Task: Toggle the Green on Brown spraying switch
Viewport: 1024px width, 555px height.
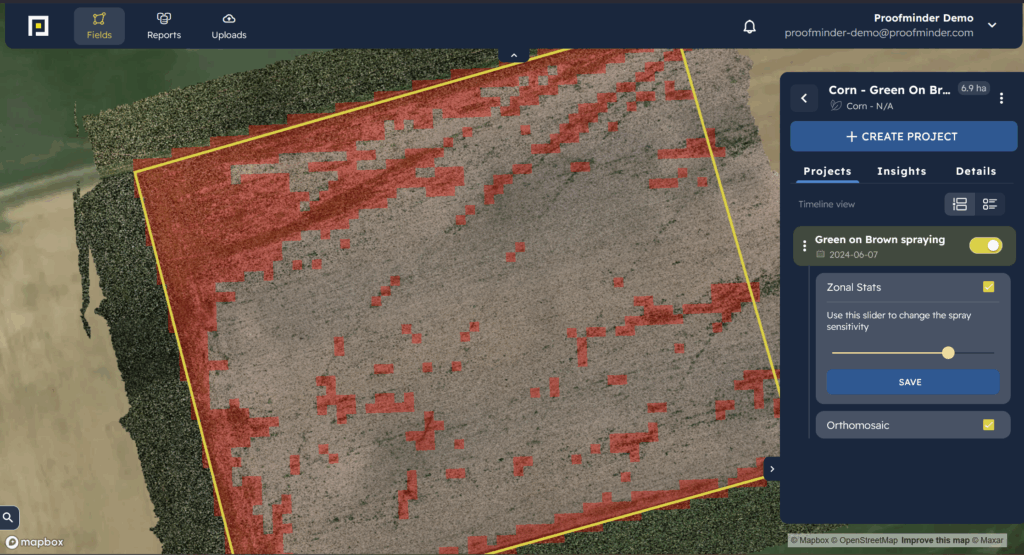Action: pos(985,246)
